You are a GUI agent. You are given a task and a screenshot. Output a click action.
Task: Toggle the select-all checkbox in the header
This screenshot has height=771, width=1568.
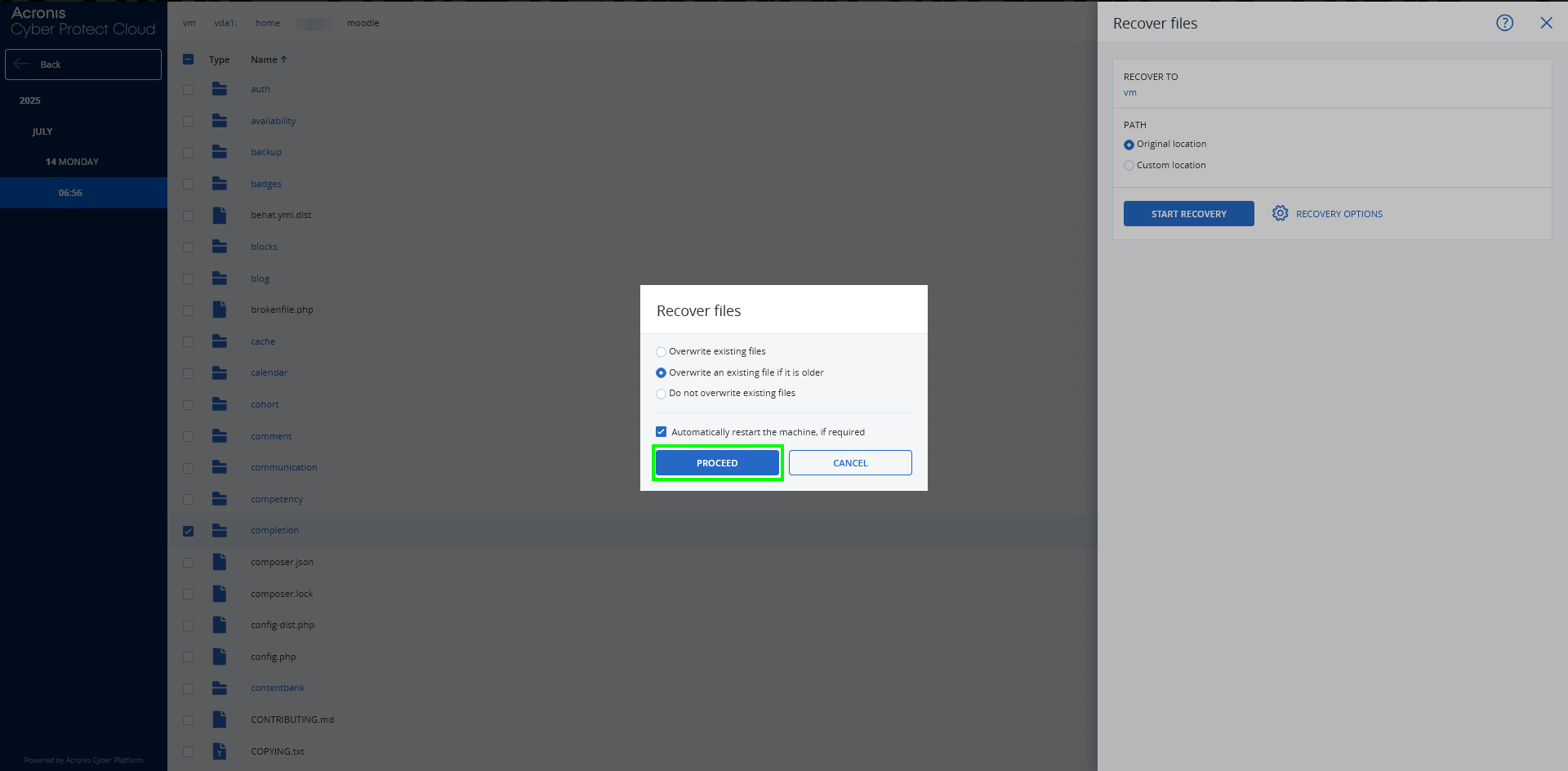tap(189, 59)
